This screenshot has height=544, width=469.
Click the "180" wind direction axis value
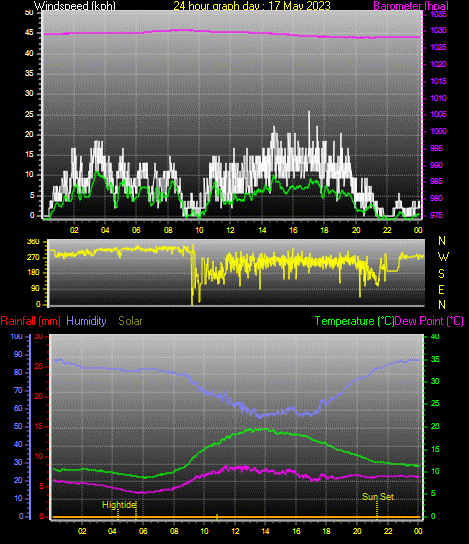[33, 273]
